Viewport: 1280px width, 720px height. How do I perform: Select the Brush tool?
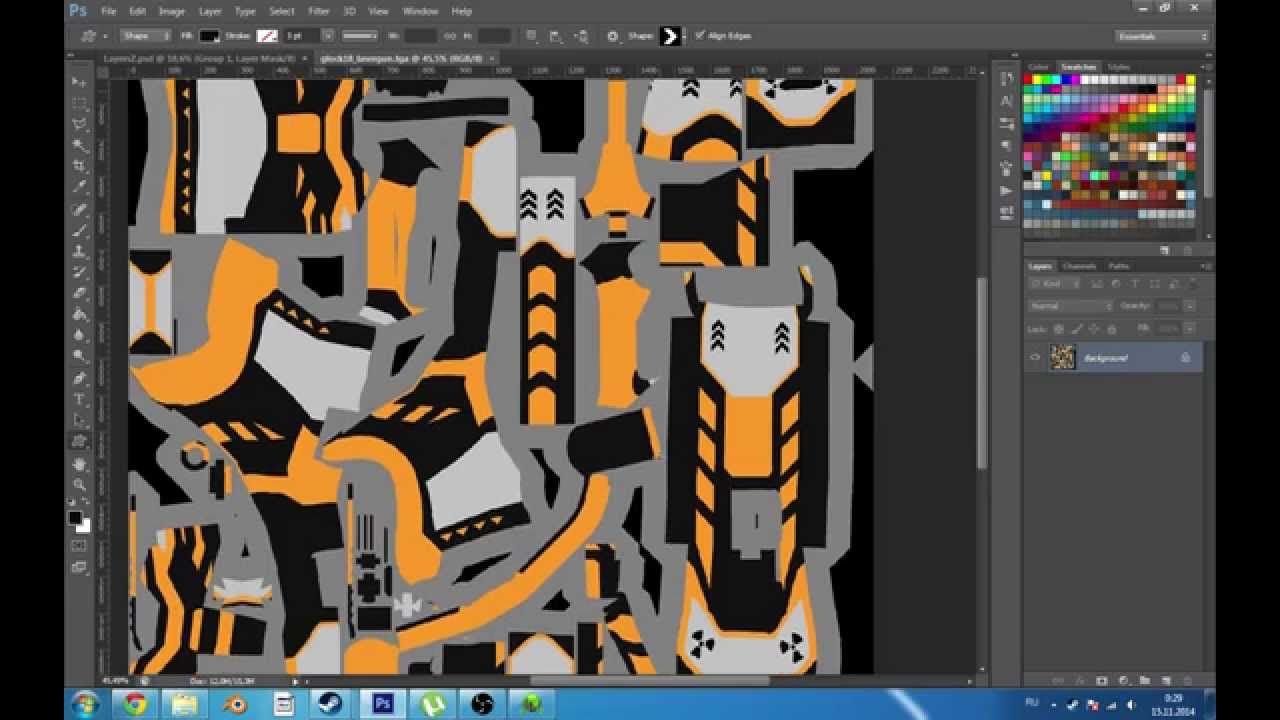pyautogui.click(x=79, y=230)
